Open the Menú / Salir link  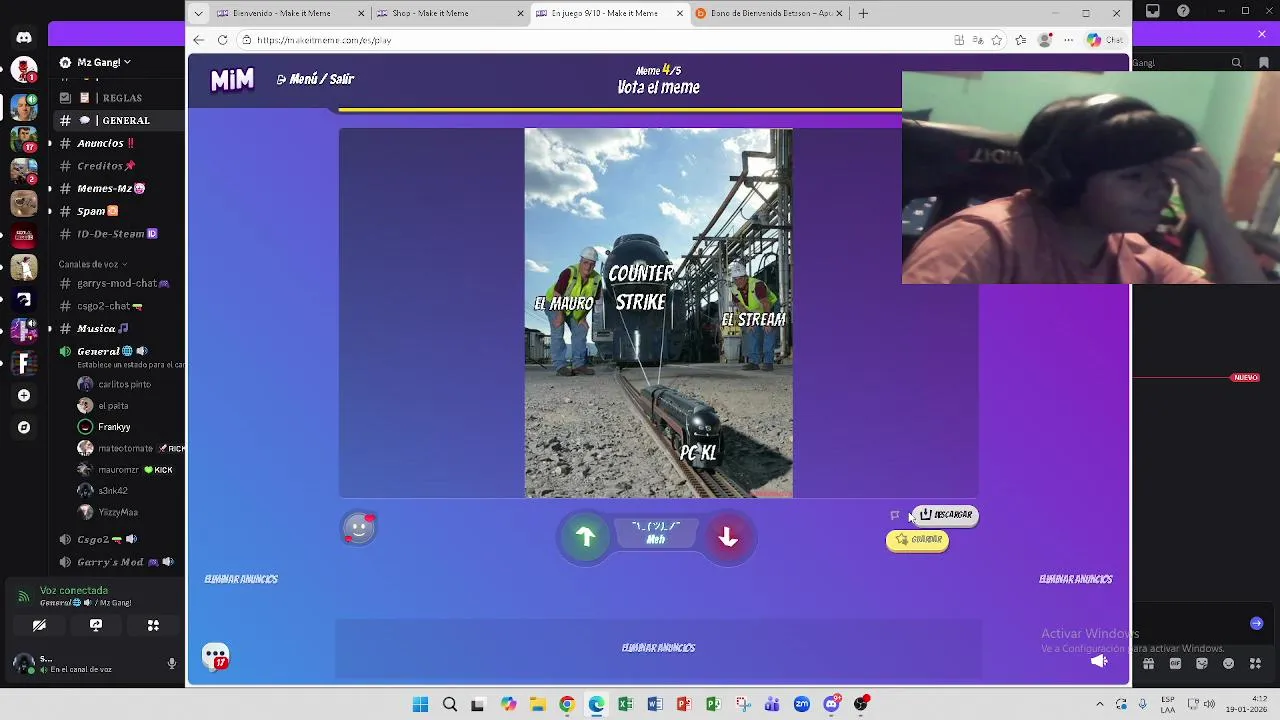pyautogui.click(x=315, y=79)
